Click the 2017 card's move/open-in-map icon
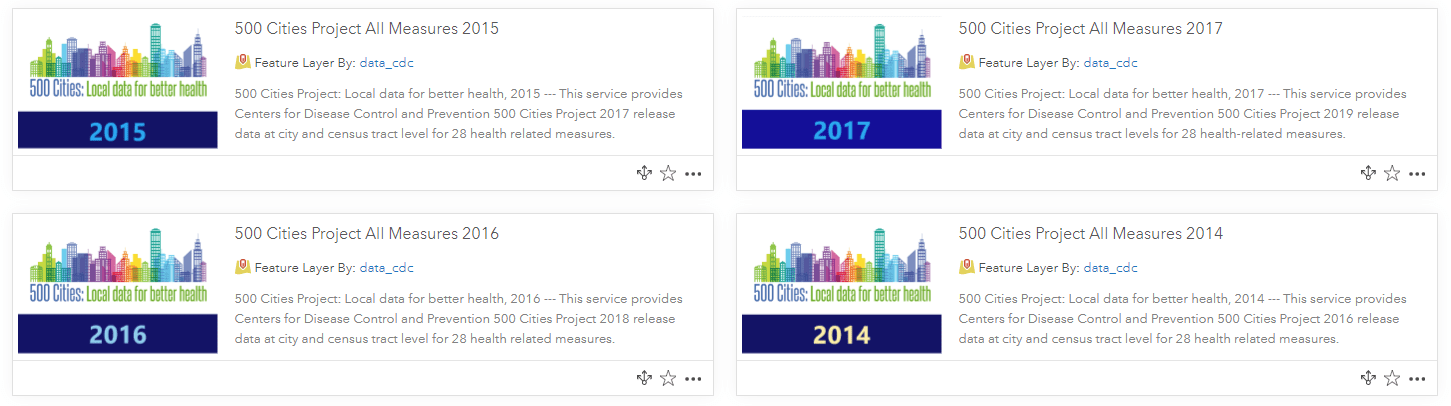 point(1369,173)
